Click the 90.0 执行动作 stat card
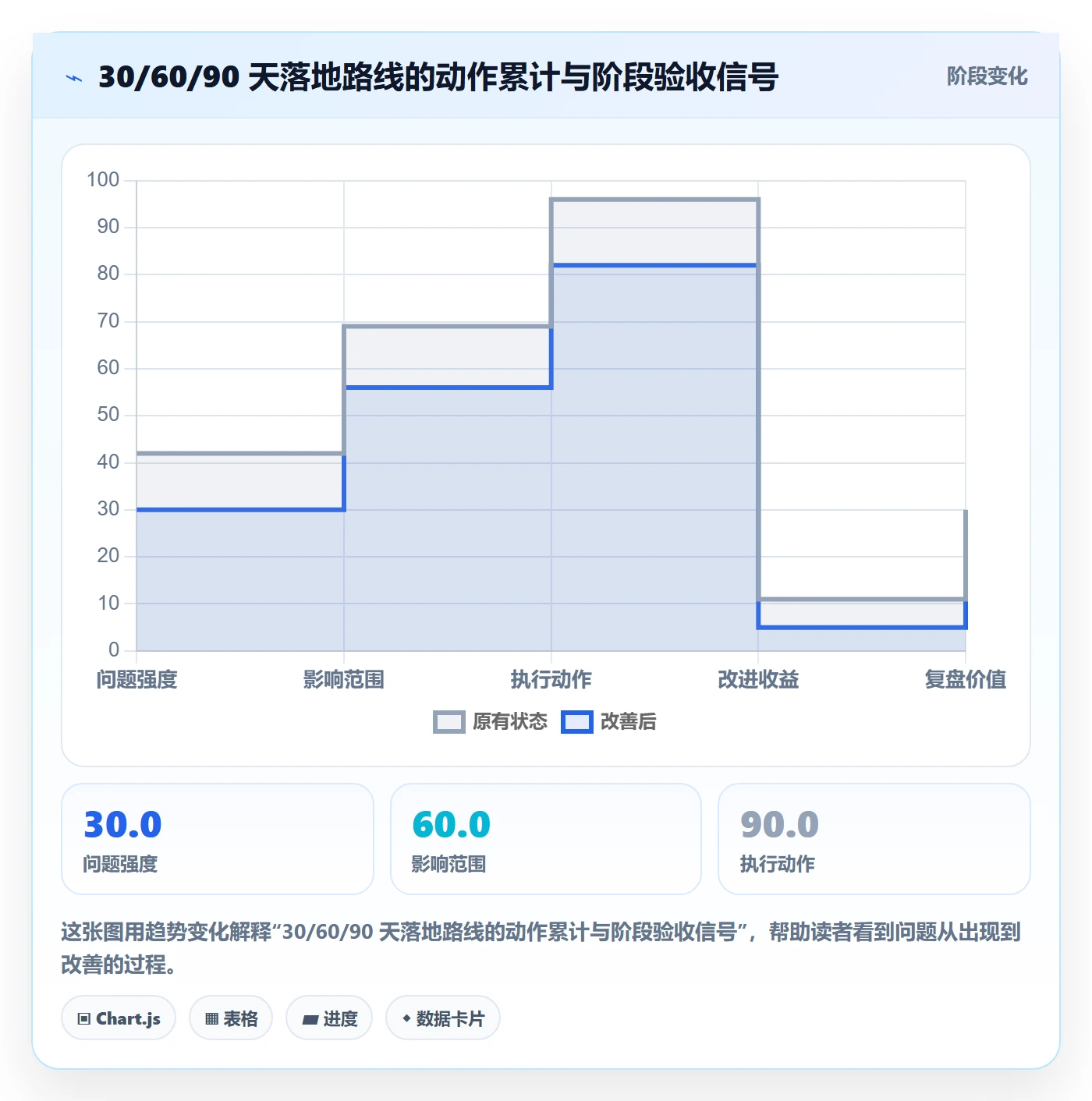 click(874, 839)
